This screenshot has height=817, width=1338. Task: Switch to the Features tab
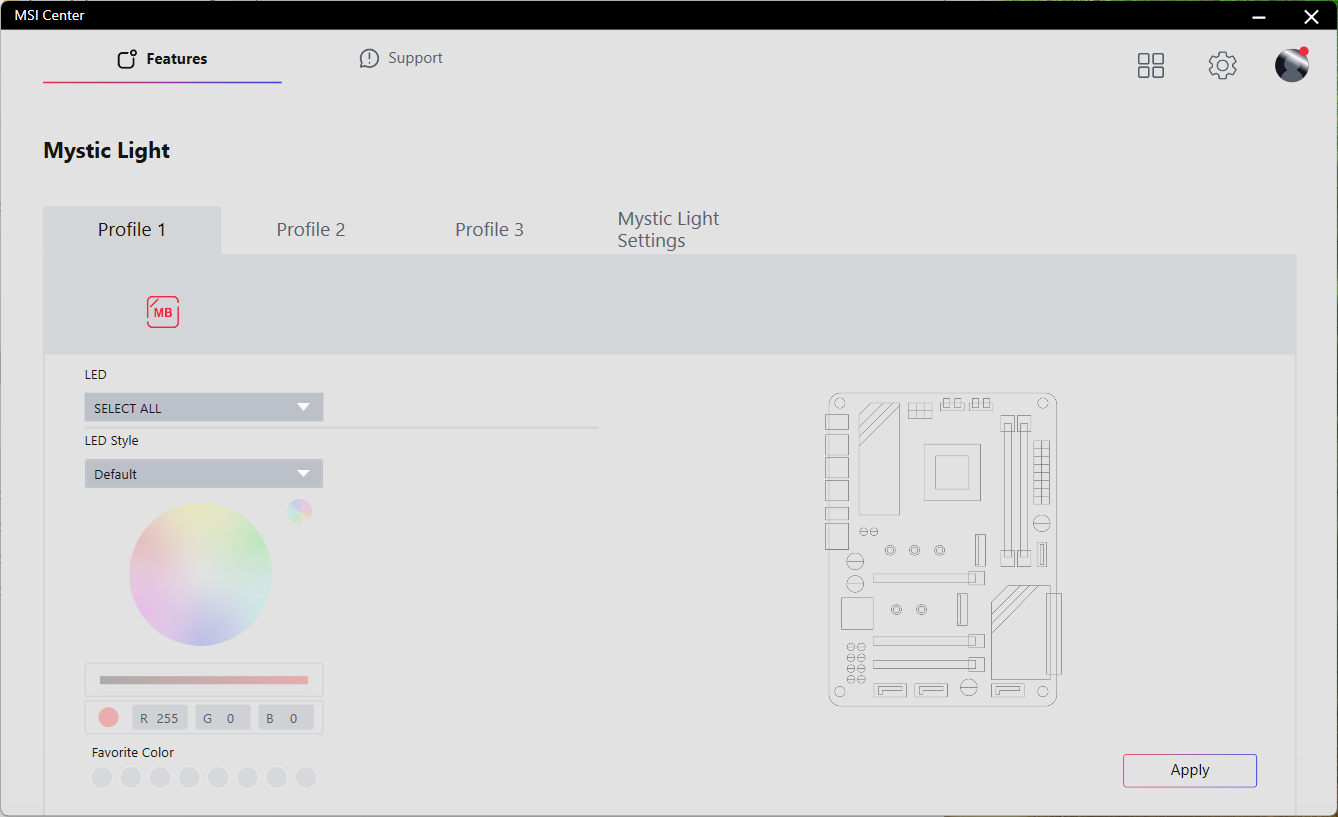[x=162, y=59]
